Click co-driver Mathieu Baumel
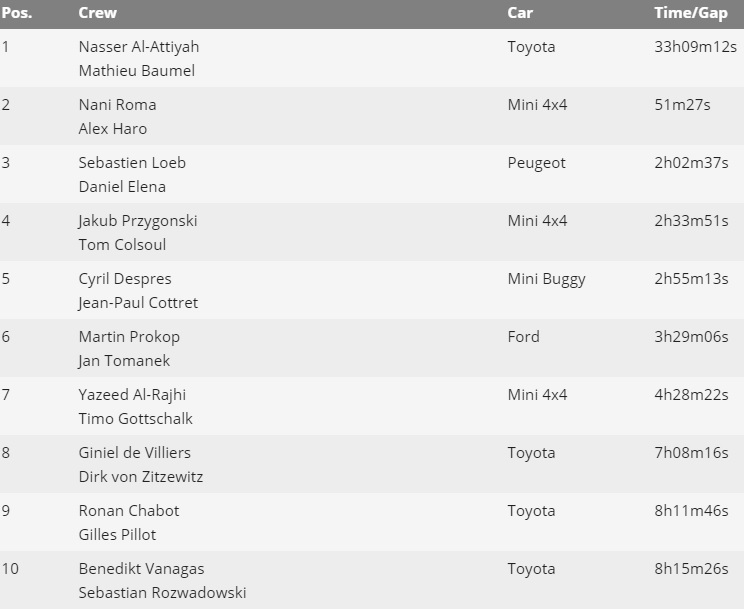The height and width of the screenshot is (609, 744). coord(137,71)
